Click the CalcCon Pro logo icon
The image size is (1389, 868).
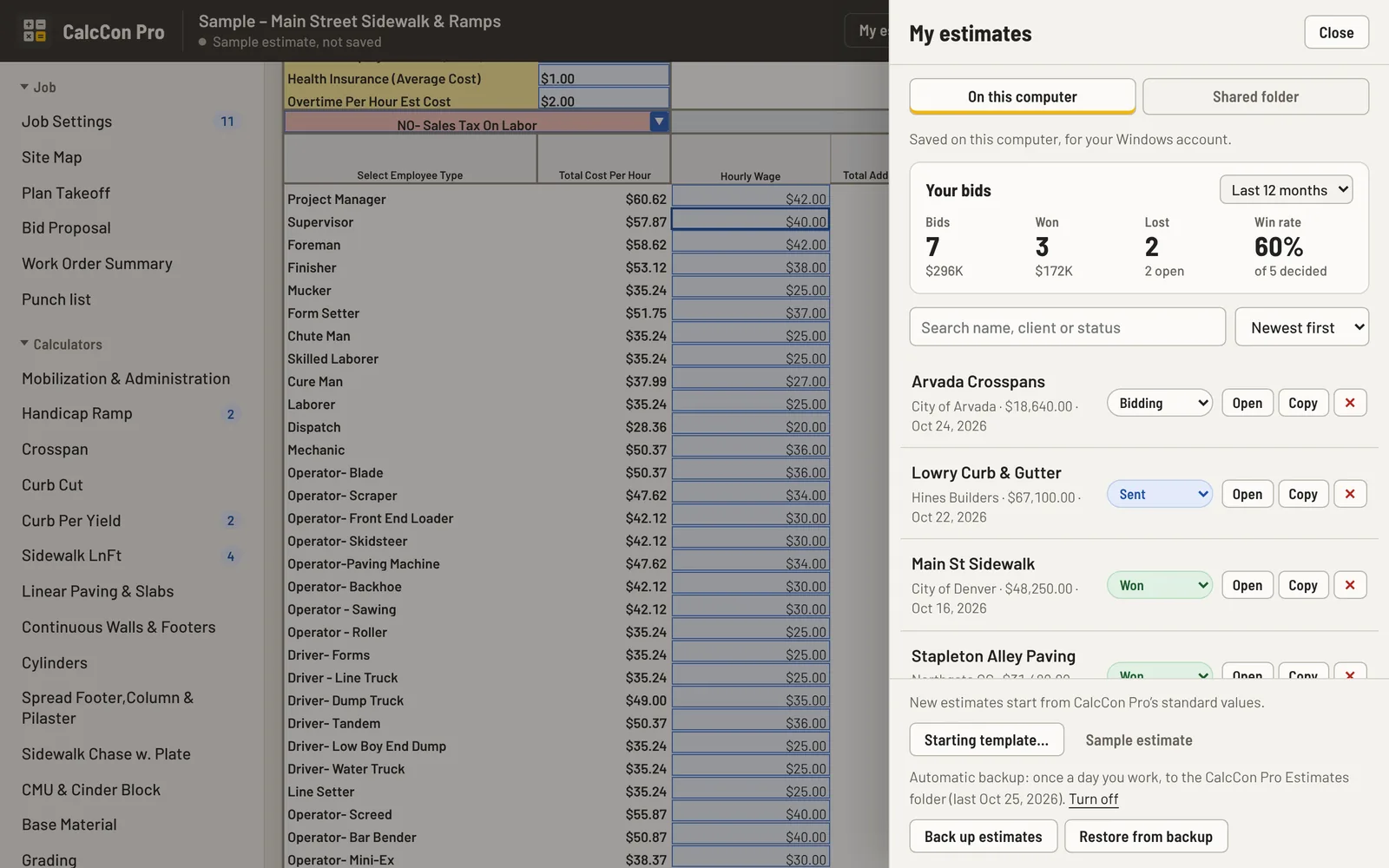click(x=35, y=31)
